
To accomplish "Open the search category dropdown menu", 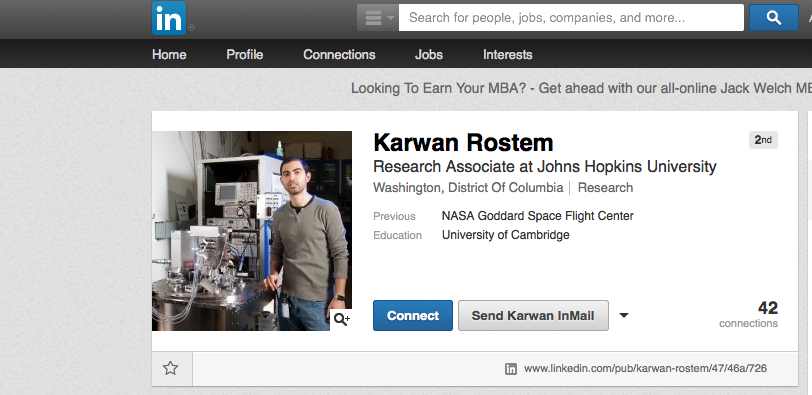I will coord(378,18).
